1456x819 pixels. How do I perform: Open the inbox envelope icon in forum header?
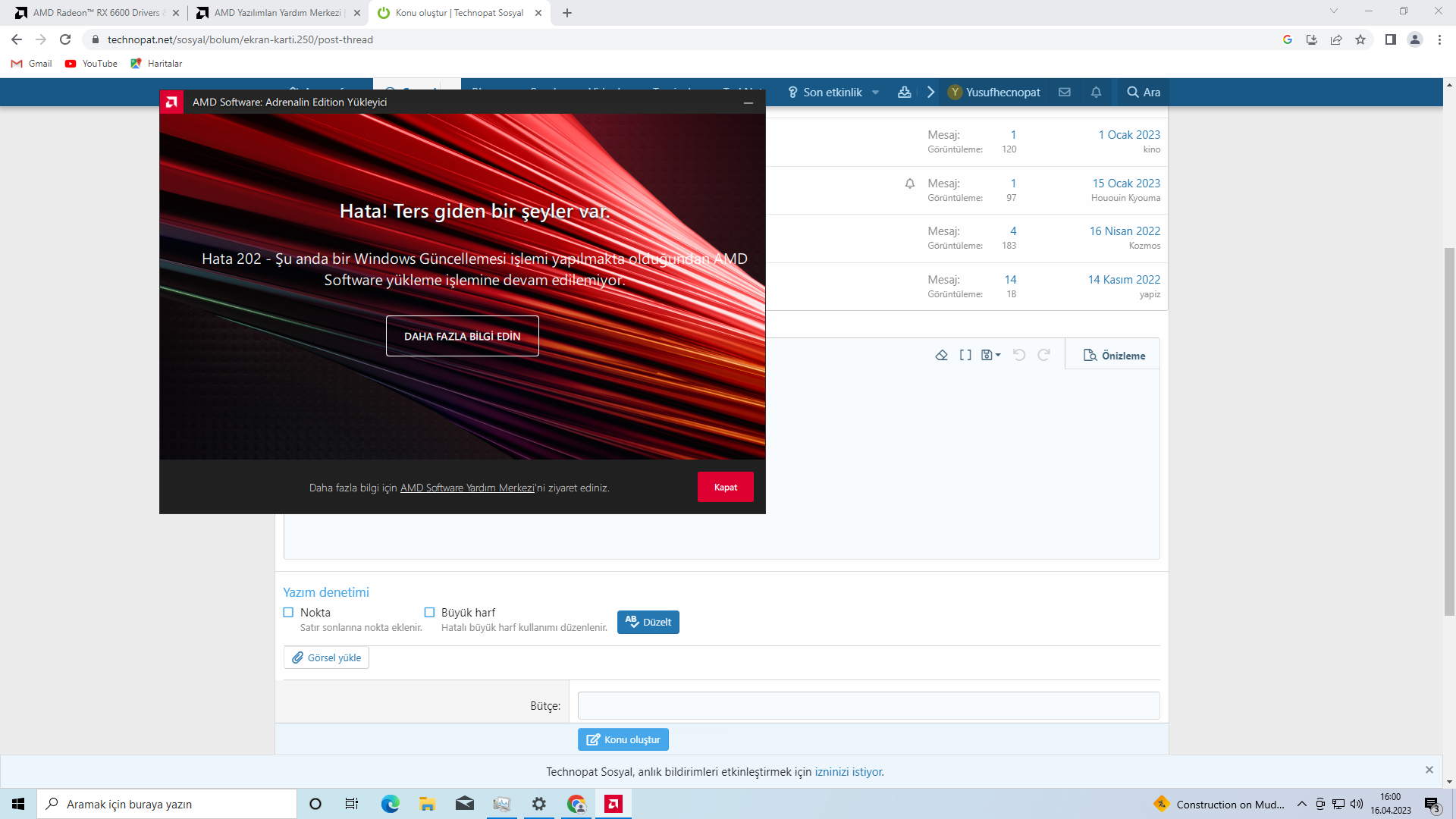click(1065, 92)
